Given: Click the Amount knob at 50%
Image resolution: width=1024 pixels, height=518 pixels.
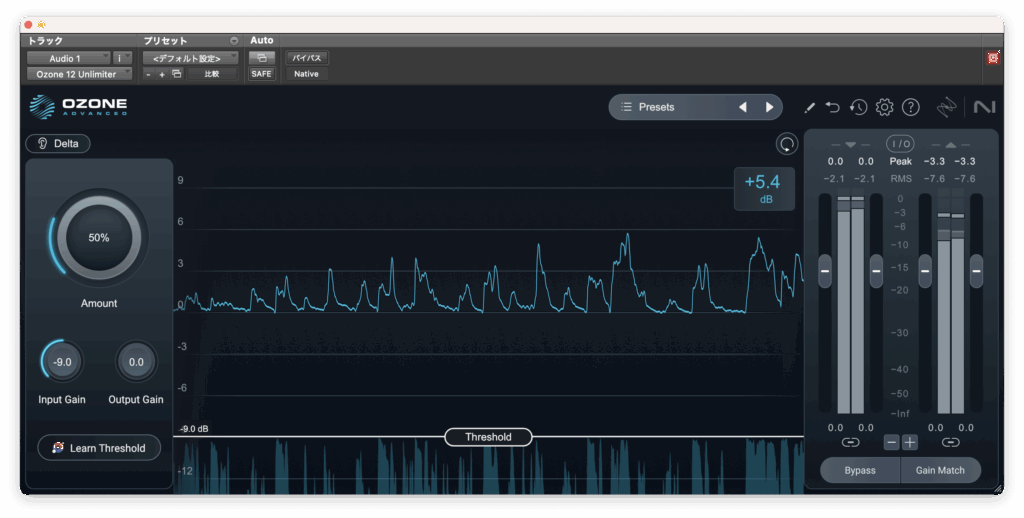Looking at the screenshot, I should click(98, 238).
